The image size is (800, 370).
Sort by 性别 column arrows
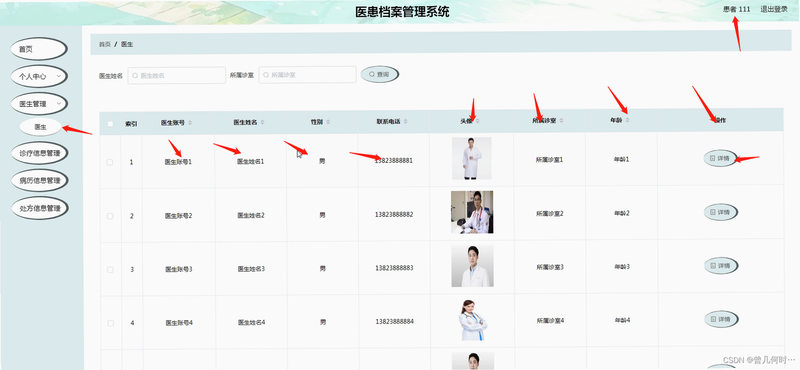pyautogui.click(x=328, y=122)
